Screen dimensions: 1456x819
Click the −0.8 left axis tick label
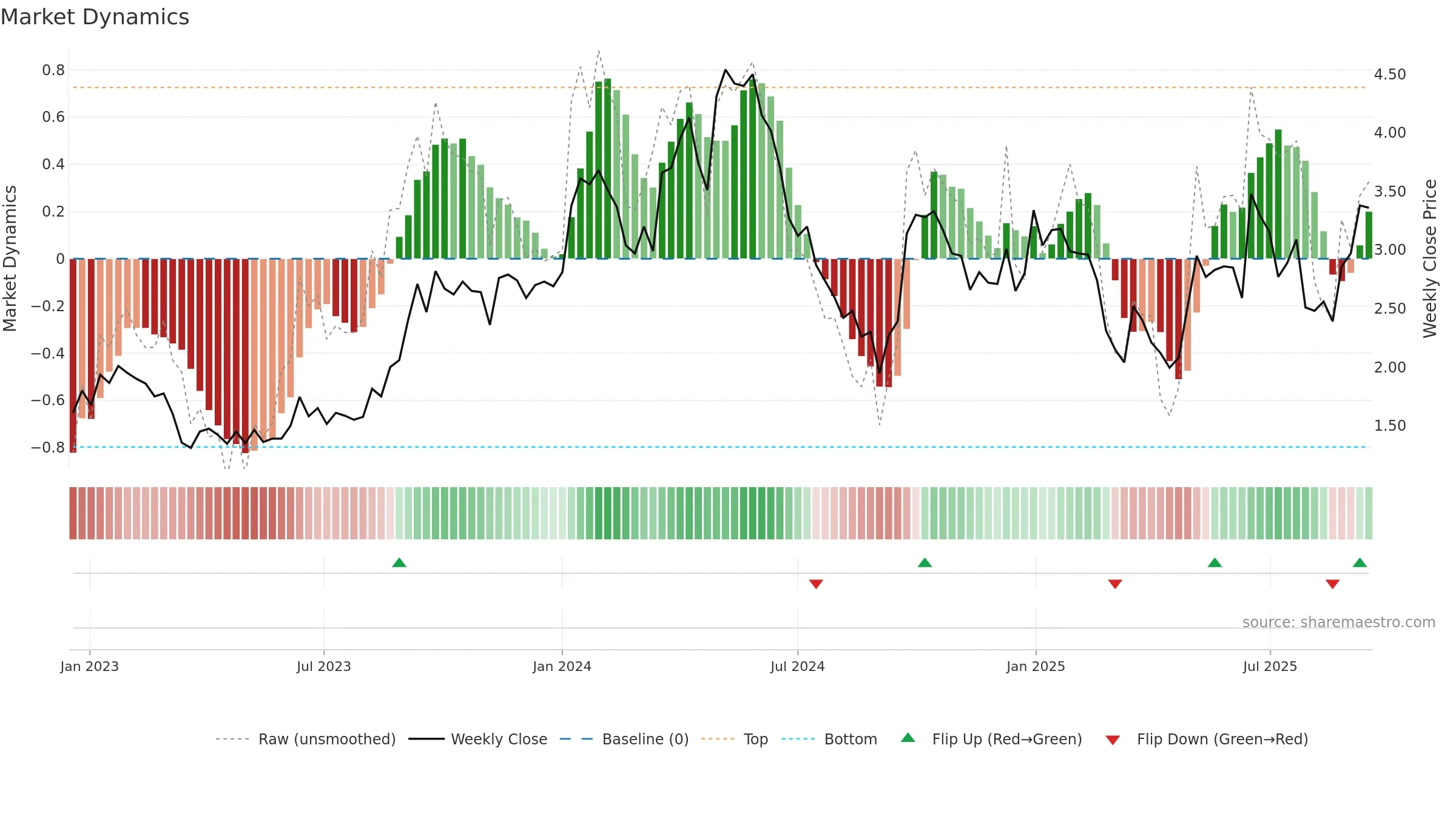(x=48, y=448)
